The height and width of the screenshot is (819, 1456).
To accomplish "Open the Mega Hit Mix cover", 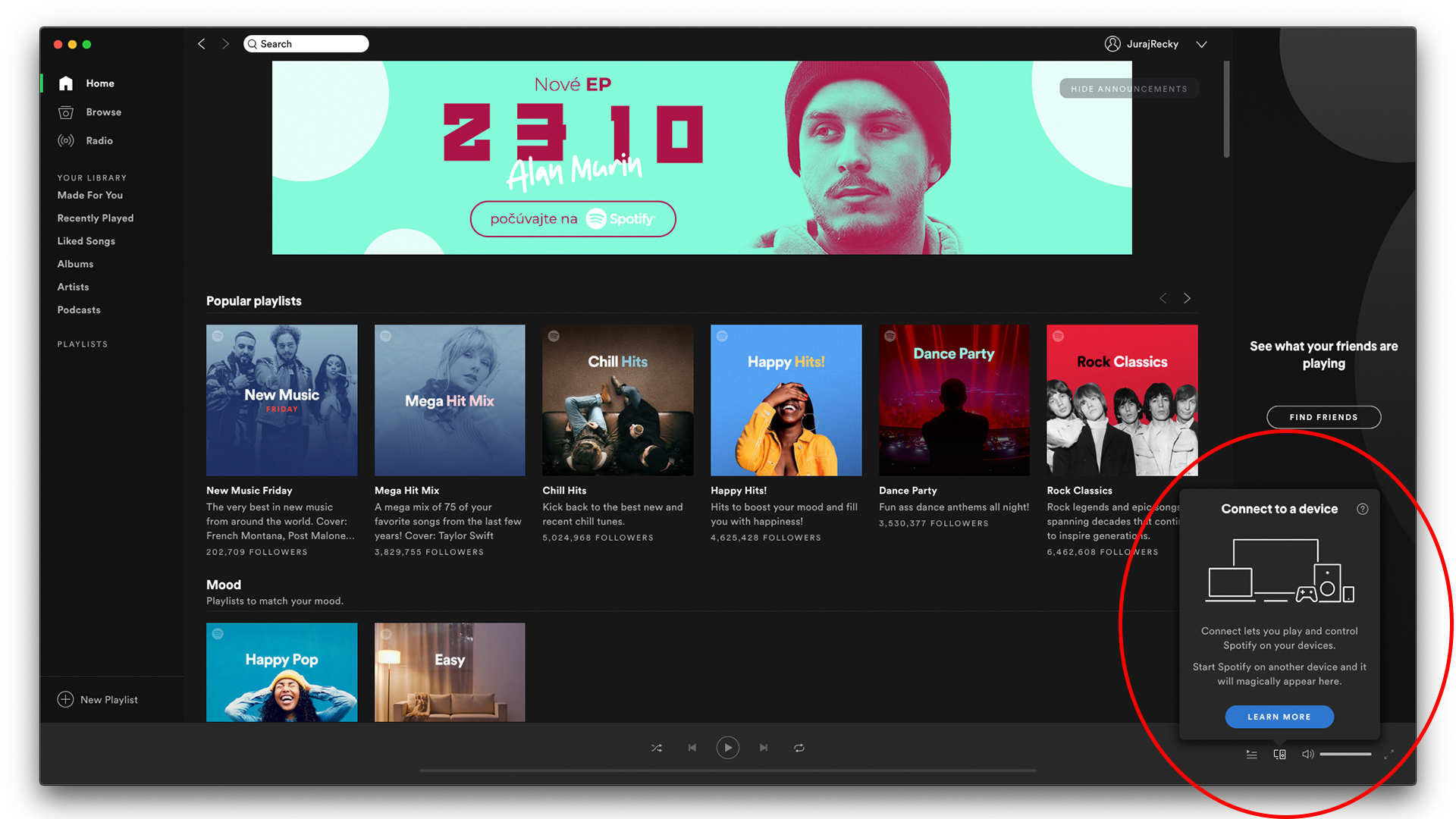I will click(x=450, y=400).
